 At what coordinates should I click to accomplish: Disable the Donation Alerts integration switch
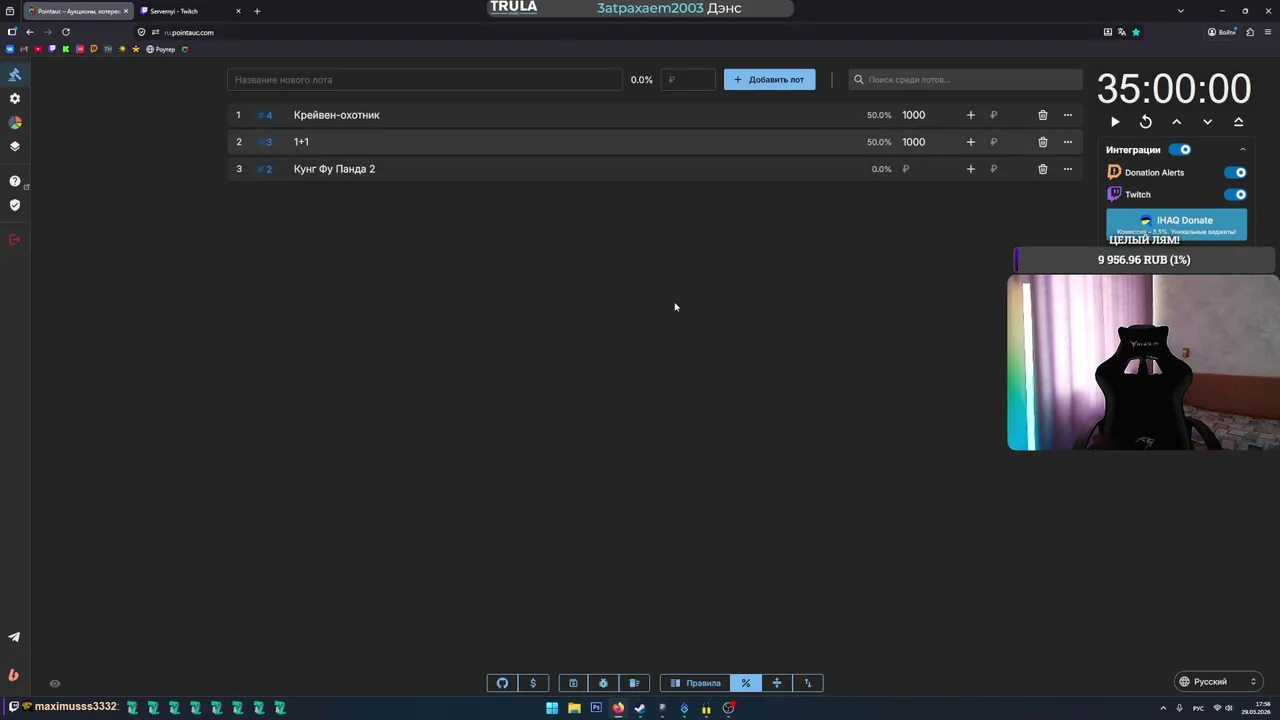point(1236,172)
